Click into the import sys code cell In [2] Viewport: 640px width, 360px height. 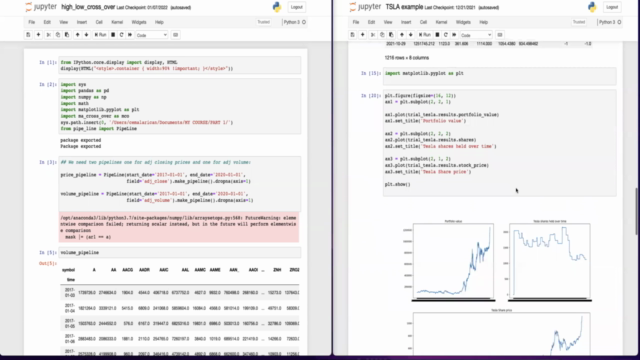coord(180,107)
